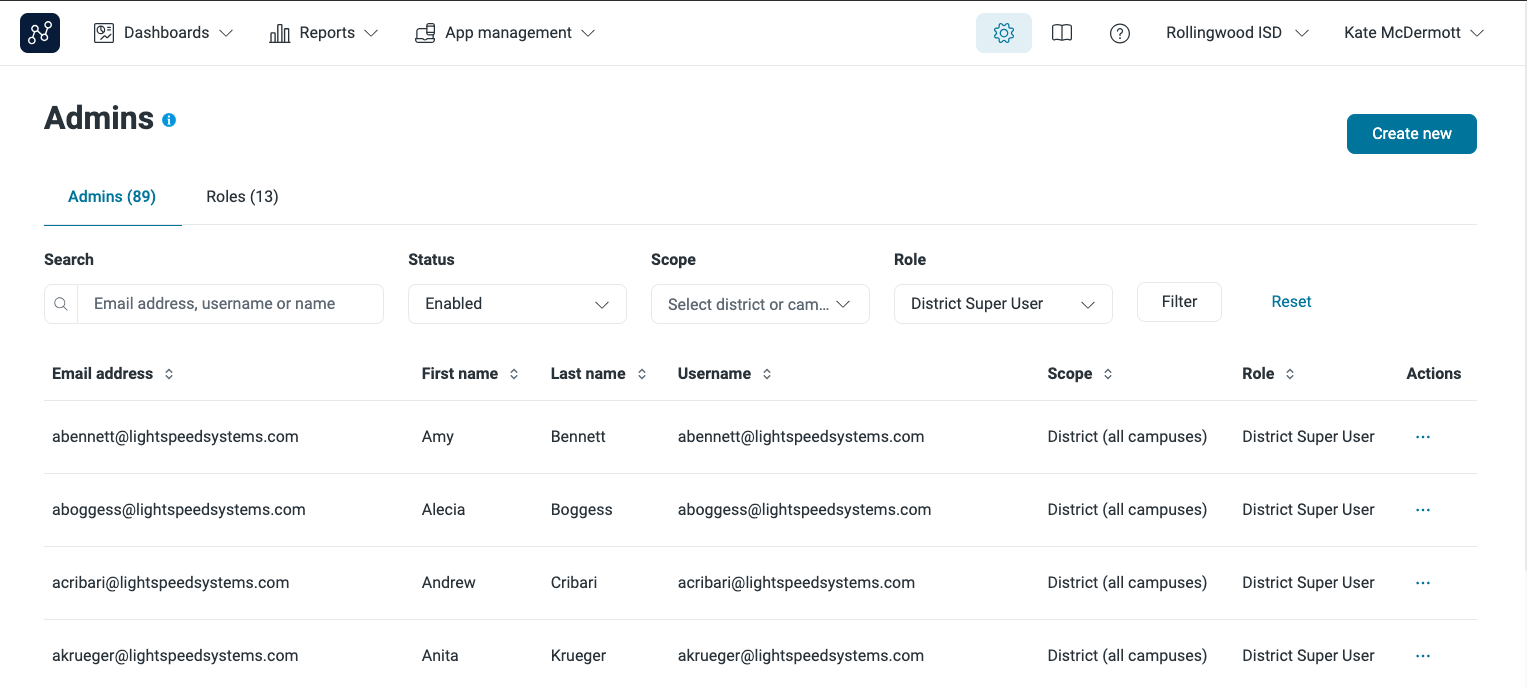1527x688 pixels.
Task: Open the settings gear icon
Action: click(x=1004, y=33)
